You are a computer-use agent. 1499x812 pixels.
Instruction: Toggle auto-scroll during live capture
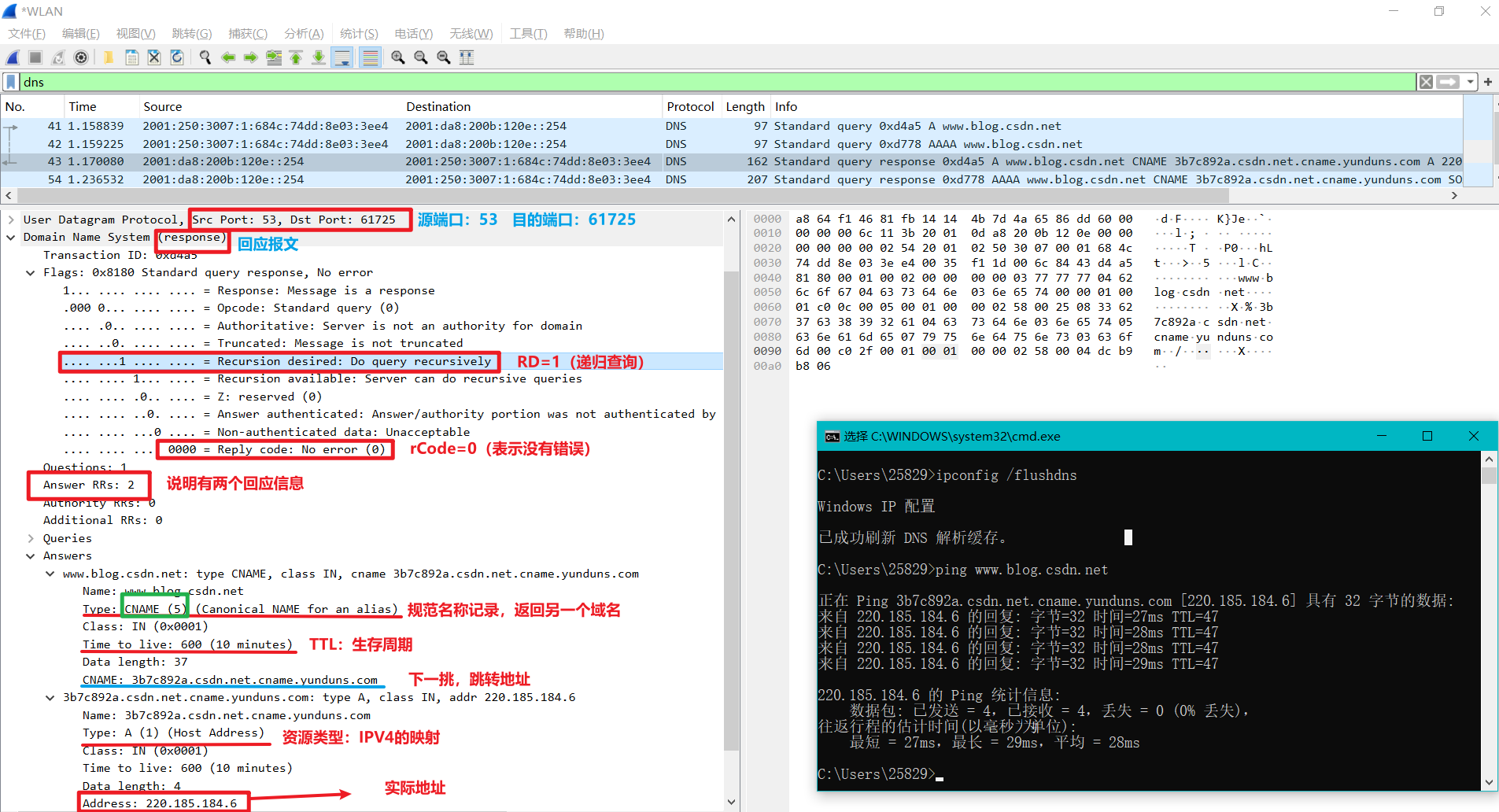click(342, 57)
